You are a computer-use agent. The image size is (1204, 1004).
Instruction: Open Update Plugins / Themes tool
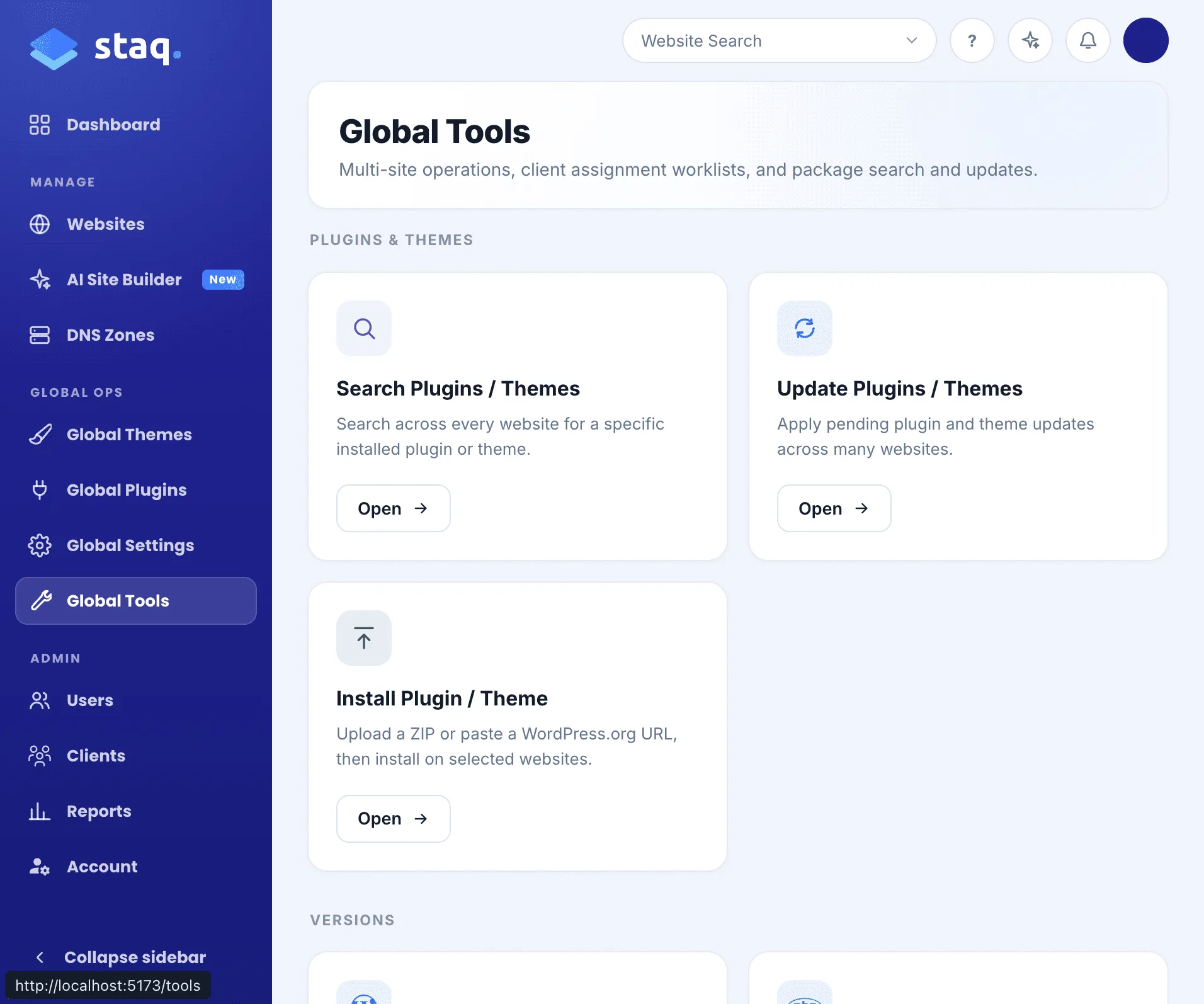[x=834, y=508]
